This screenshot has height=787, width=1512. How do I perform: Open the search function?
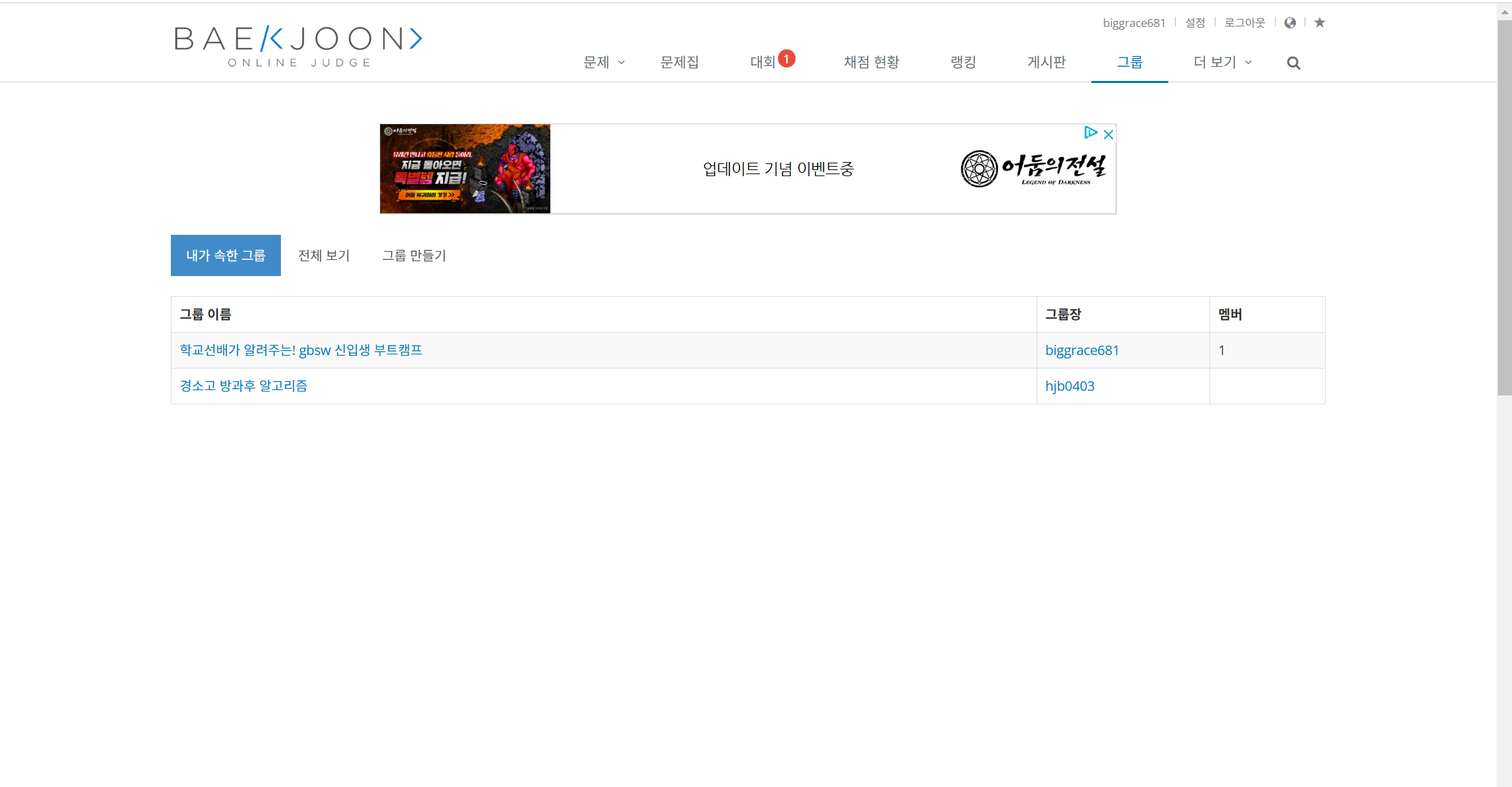coord(1293,62)
